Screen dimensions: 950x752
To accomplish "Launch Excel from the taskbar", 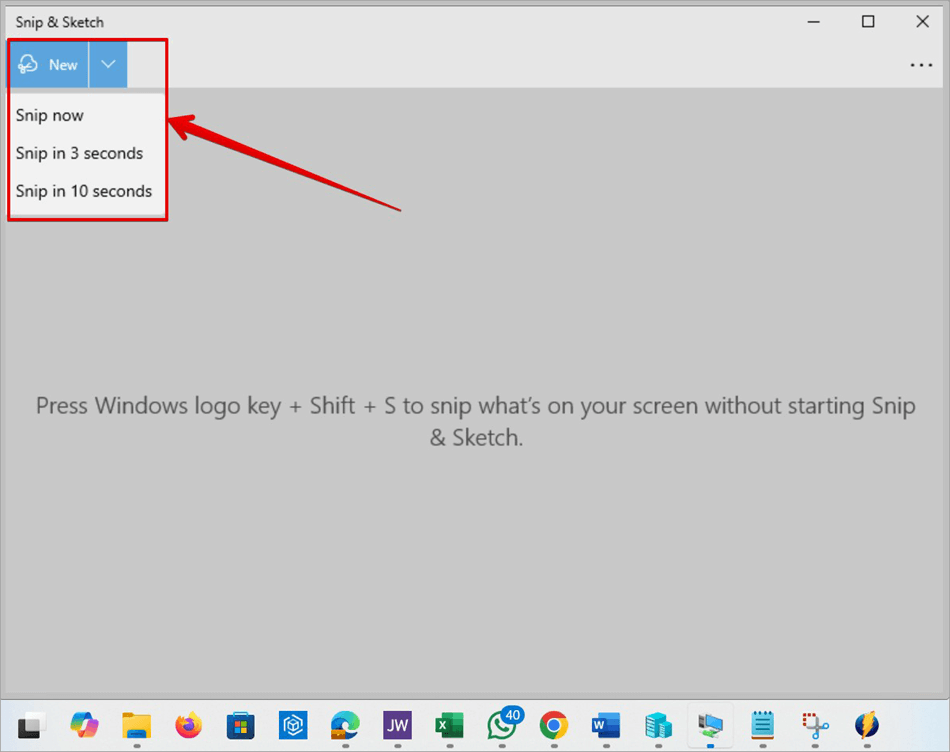I will pyautogui.click(x=449, y=725).
